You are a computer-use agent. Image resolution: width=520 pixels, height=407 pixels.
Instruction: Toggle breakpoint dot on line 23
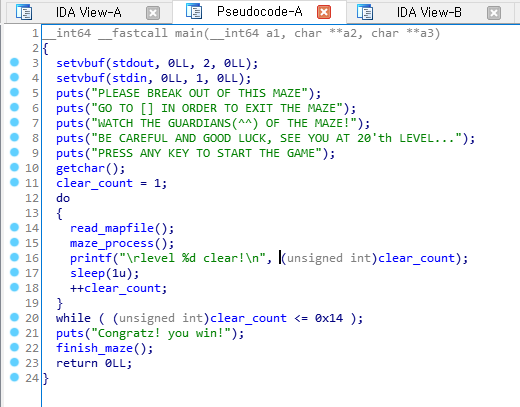tap(14, 362)
